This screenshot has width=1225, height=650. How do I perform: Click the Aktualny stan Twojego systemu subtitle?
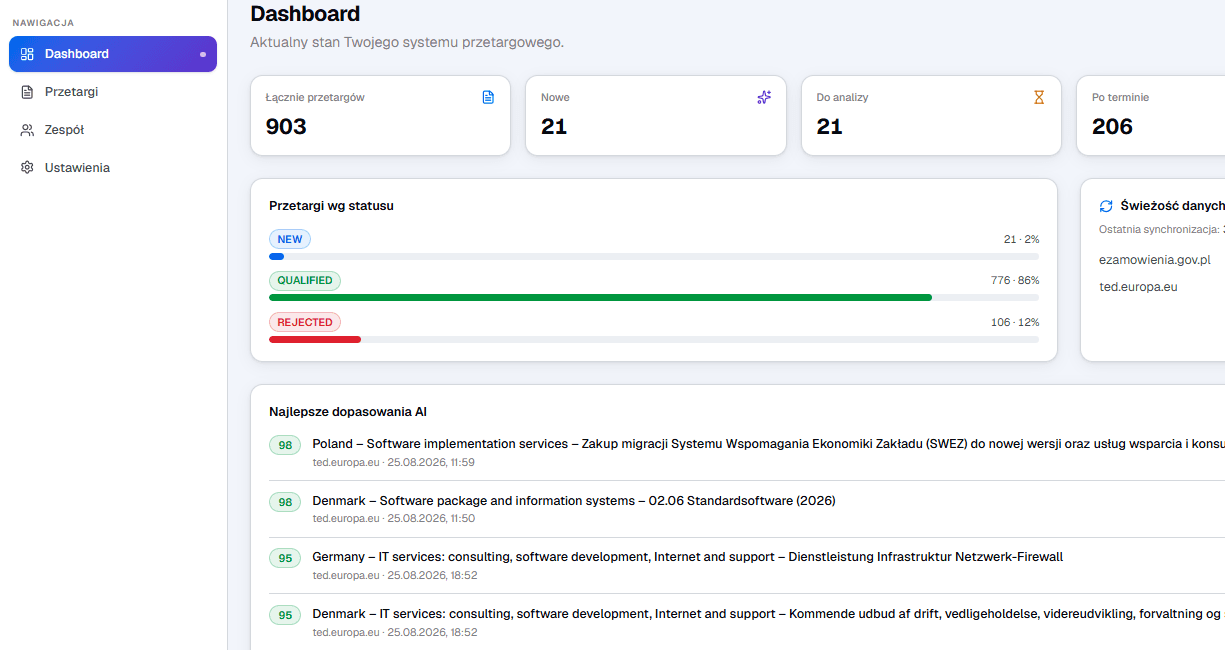[407, 43]
